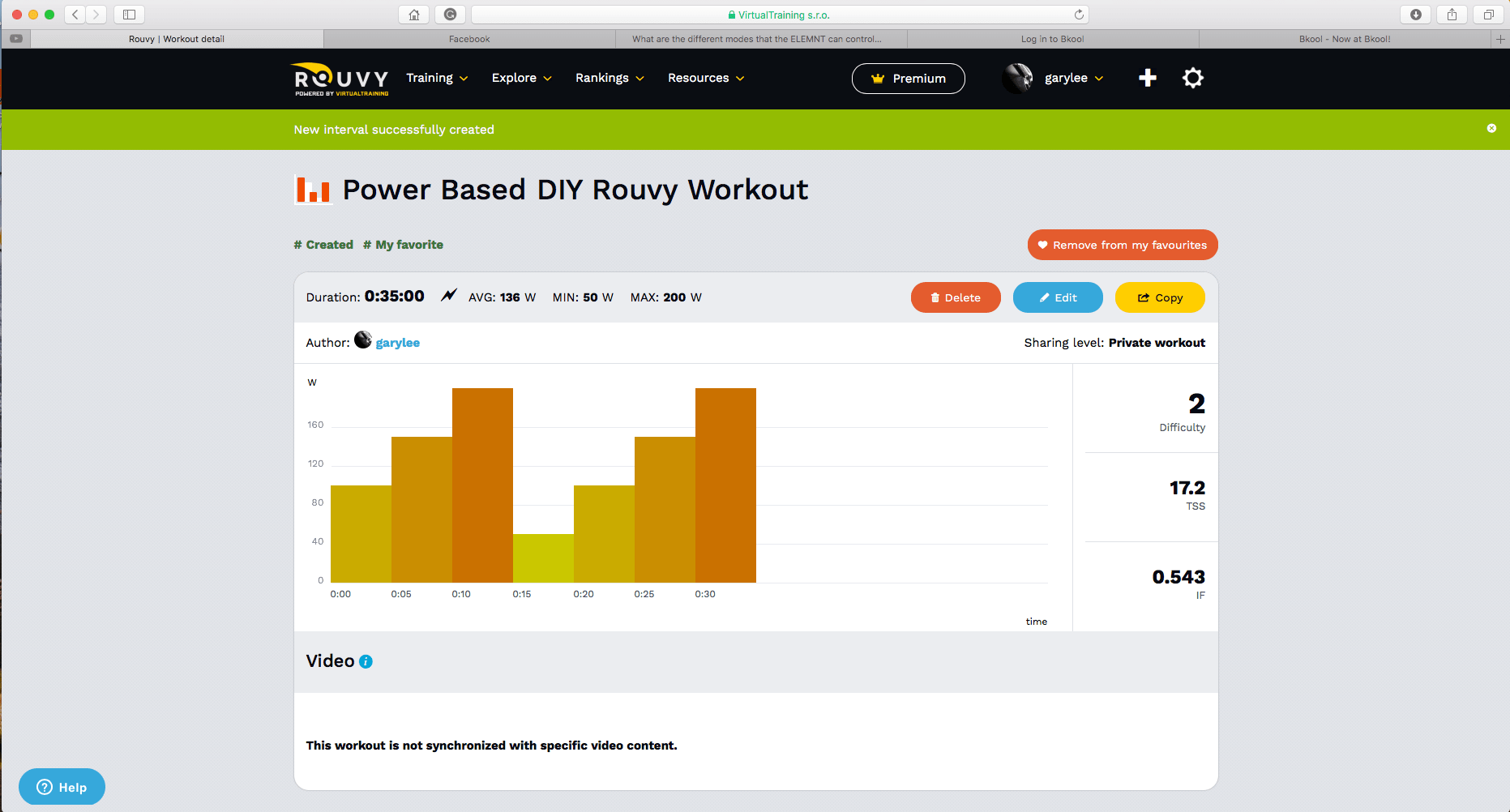Viewport: 1510px width, 812px height.
Task: Click the orange workout bar-chart icon beside the title
Action: pos(313,190)
